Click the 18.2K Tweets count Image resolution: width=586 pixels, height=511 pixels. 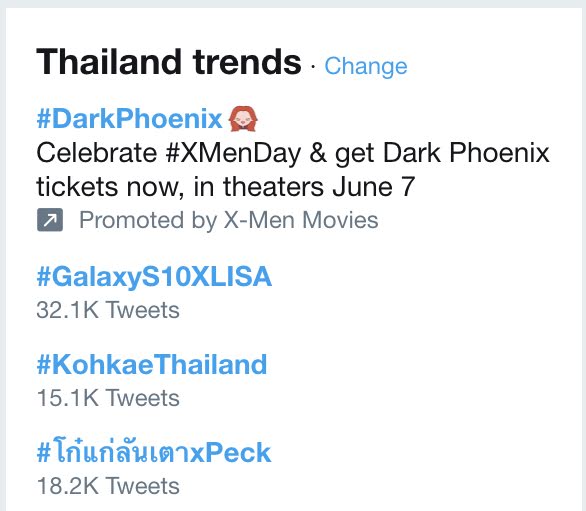tap(108, 486)
